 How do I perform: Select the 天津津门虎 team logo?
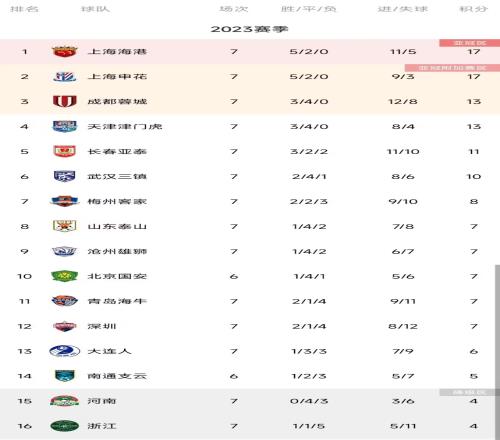(65, 126)
